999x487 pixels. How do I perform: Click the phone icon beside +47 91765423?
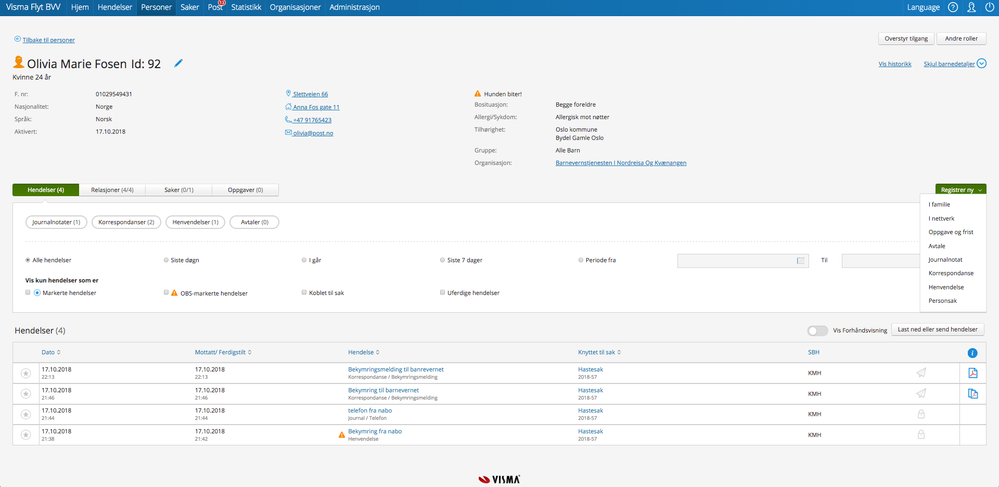289,120
